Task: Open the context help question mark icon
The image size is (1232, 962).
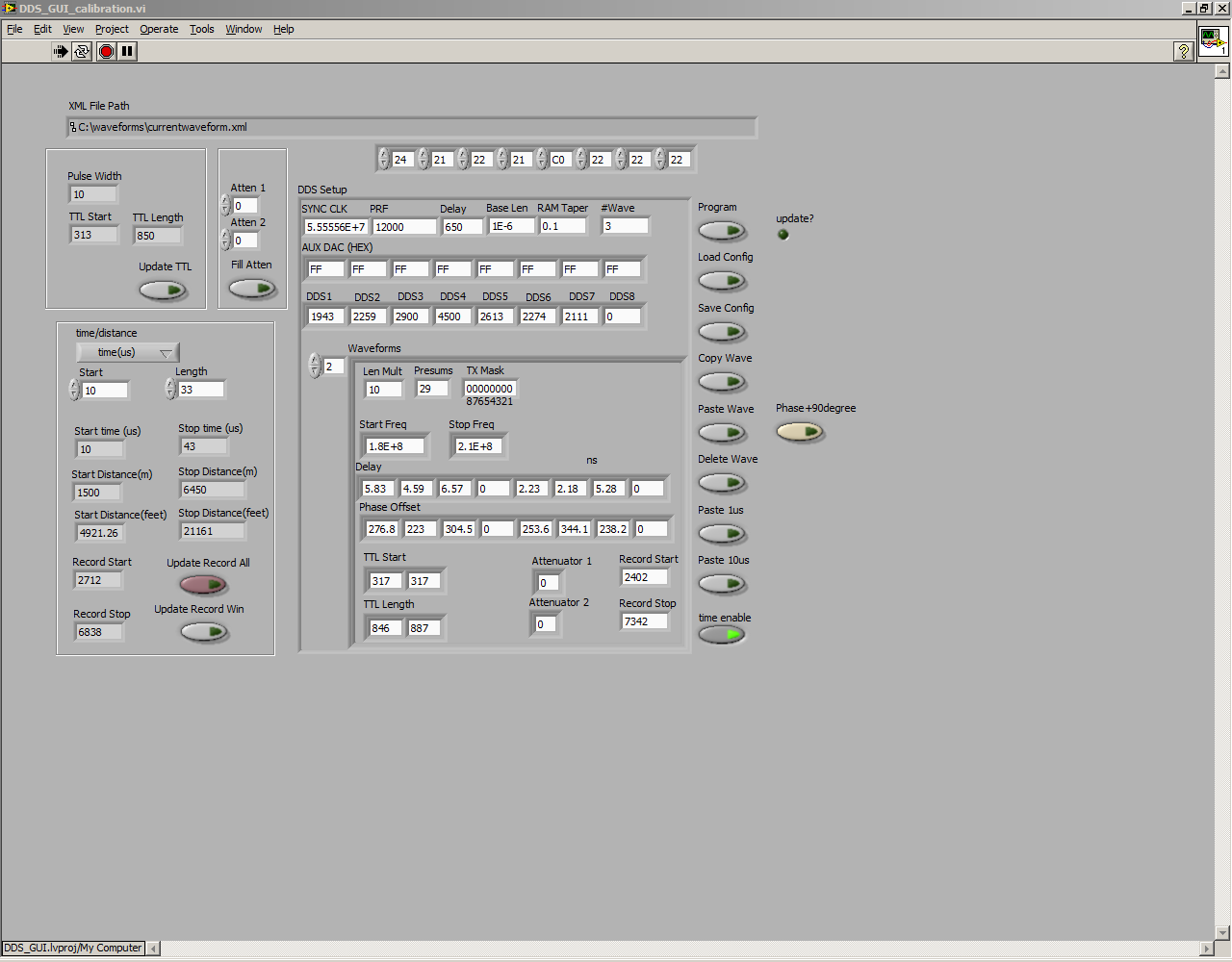Action: coord(1184,51)
